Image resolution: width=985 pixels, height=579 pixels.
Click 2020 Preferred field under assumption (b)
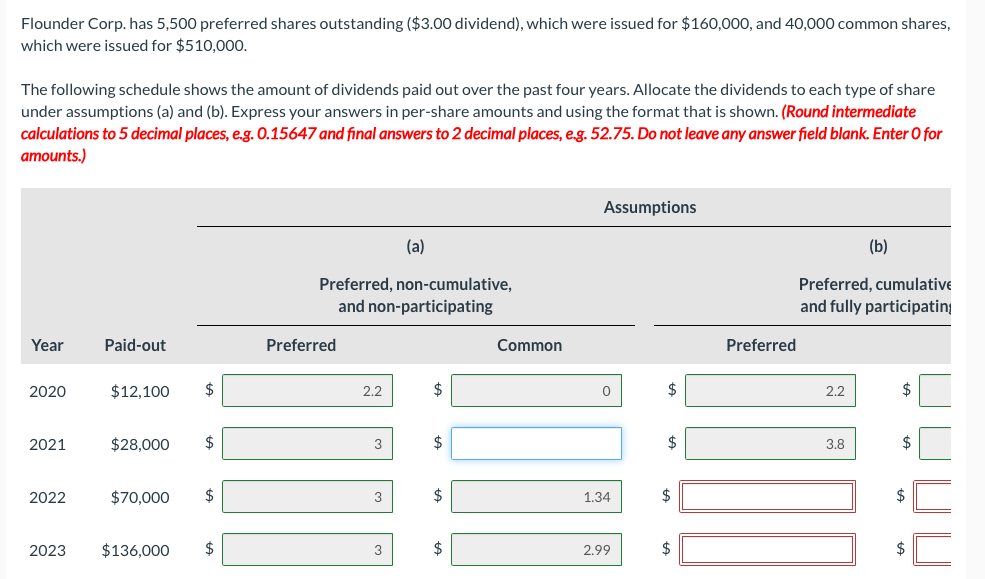click(769, 391)
